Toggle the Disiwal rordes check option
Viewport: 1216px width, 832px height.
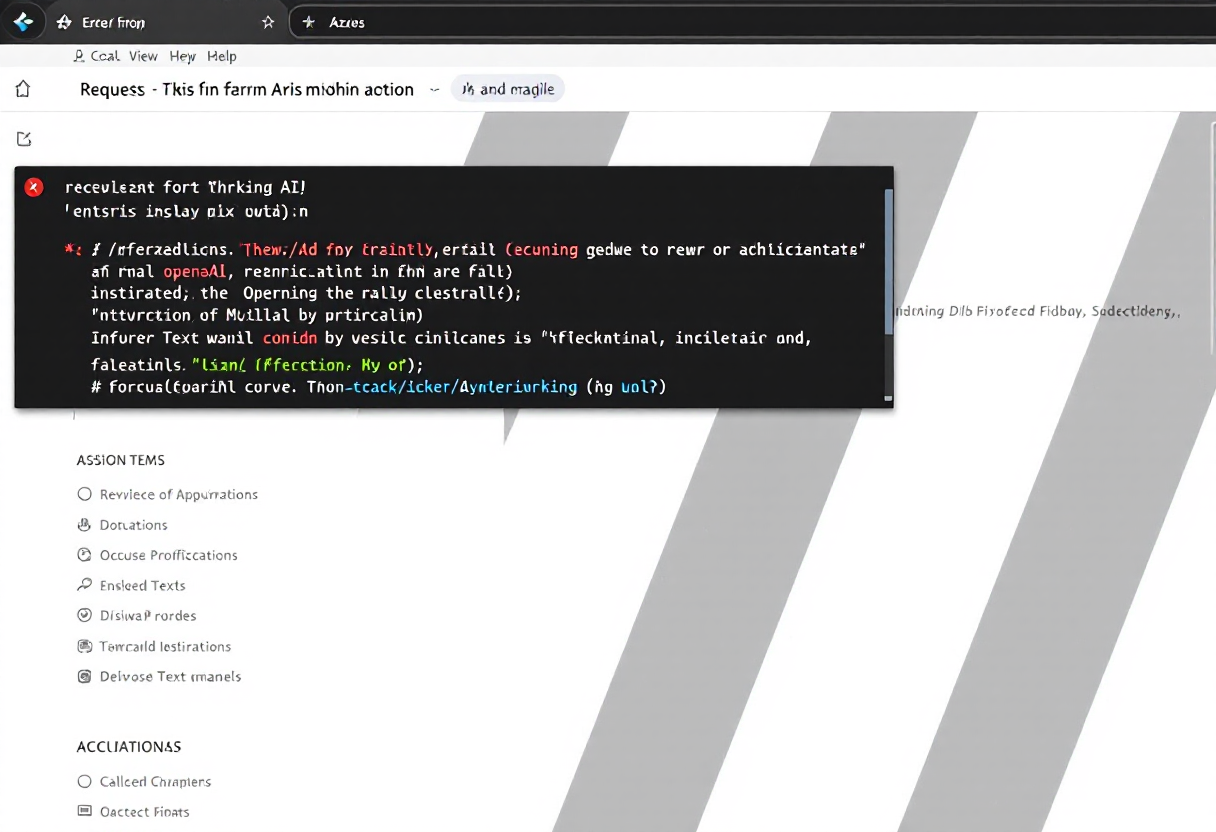pyautogui.click(x=84, y=616)
